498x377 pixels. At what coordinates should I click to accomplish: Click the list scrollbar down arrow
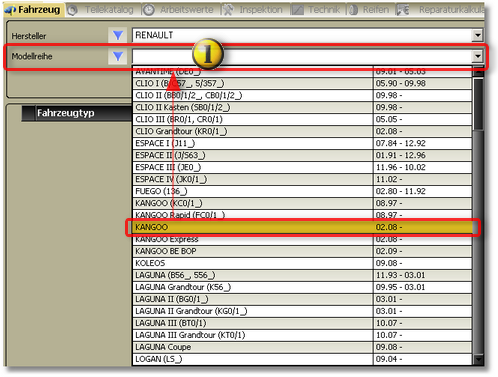pos(478,359)
